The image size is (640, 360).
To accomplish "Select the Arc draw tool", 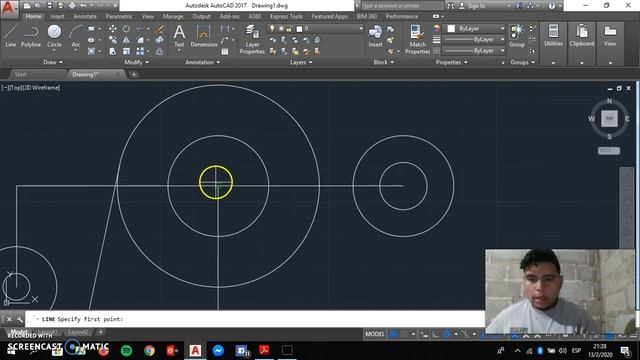I will pyautogui.click(x=76, y=36).
